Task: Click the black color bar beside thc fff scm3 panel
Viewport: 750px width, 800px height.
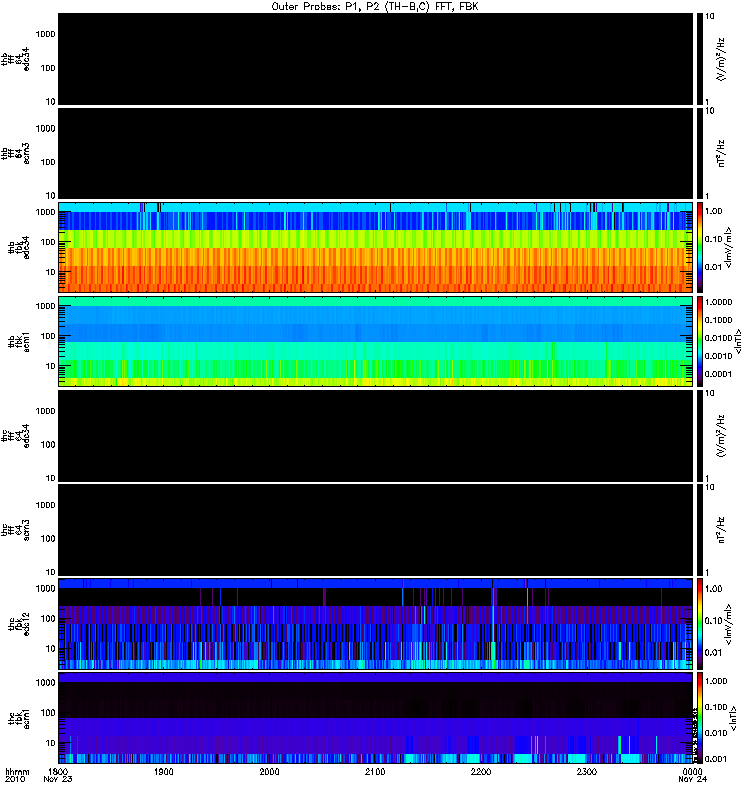Action: 700,530
